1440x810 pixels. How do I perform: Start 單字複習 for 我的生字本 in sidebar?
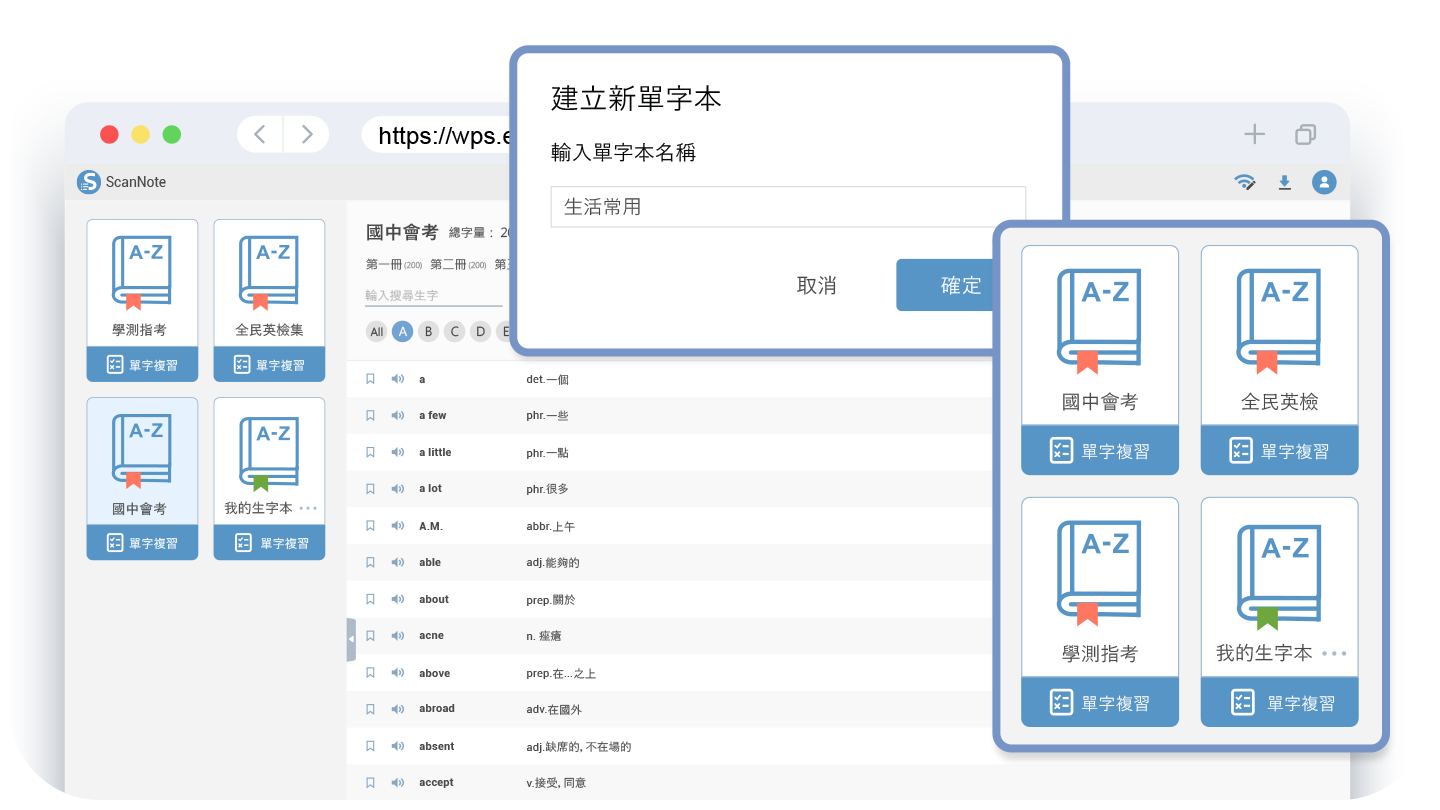pyautogui.click(x=269, y=542)
